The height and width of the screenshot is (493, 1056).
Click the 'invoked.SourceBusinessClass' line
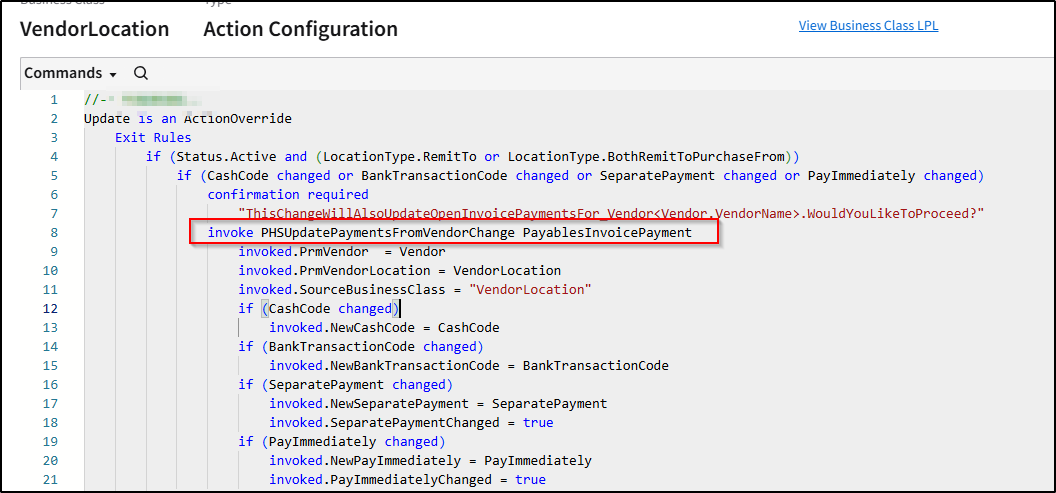(x=415, y=290)
